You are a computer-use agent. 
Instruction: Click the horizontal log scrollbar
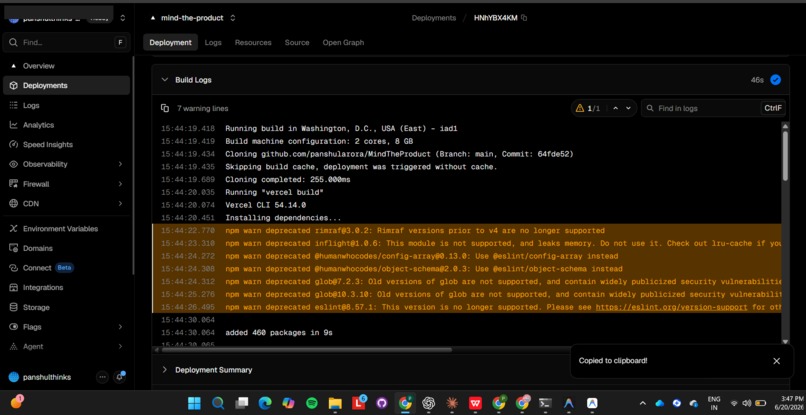click(x=307, y=350)
